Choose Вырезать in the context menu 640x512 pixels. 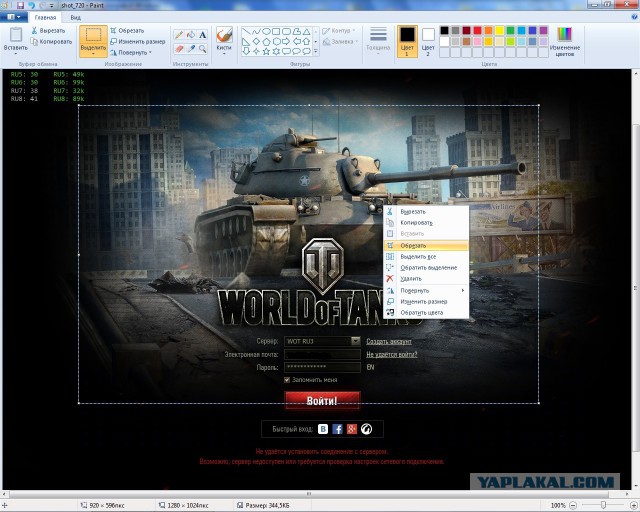click(426, 211)
